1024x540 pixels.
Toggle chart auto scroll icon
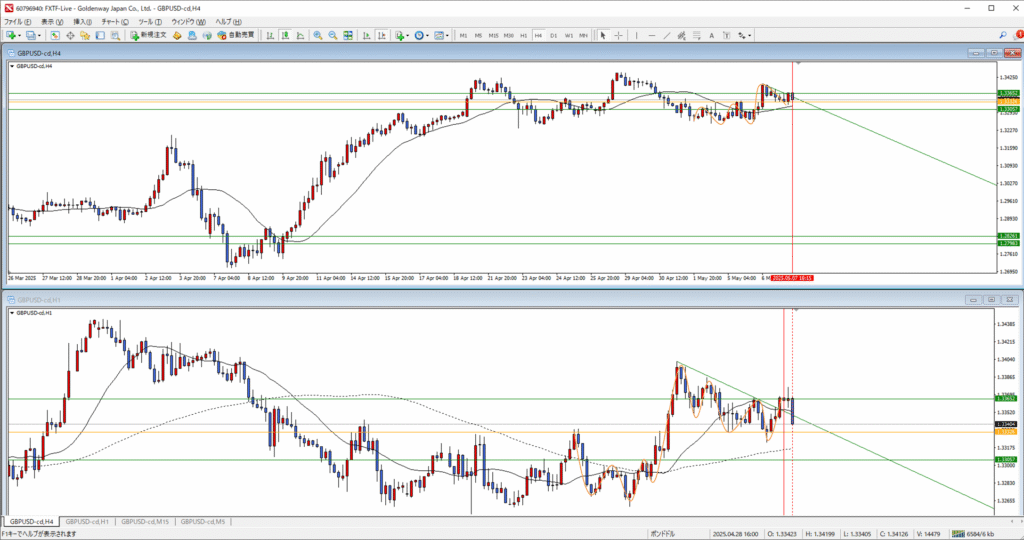coord(366,35)
